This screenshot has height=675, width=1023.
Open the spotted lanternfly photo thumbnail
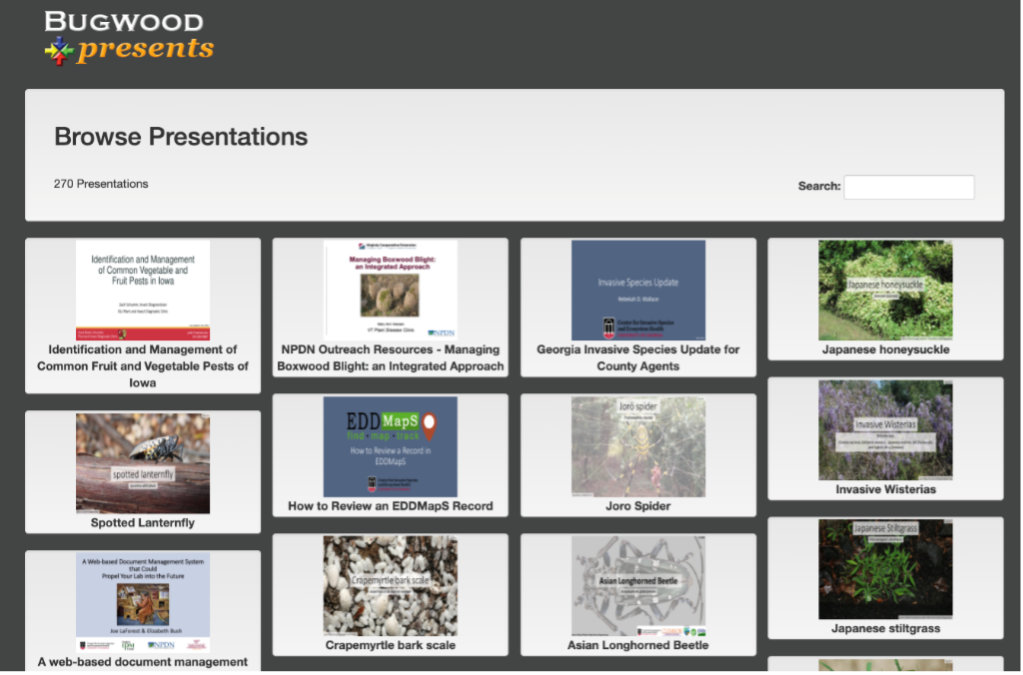point(143,463)
